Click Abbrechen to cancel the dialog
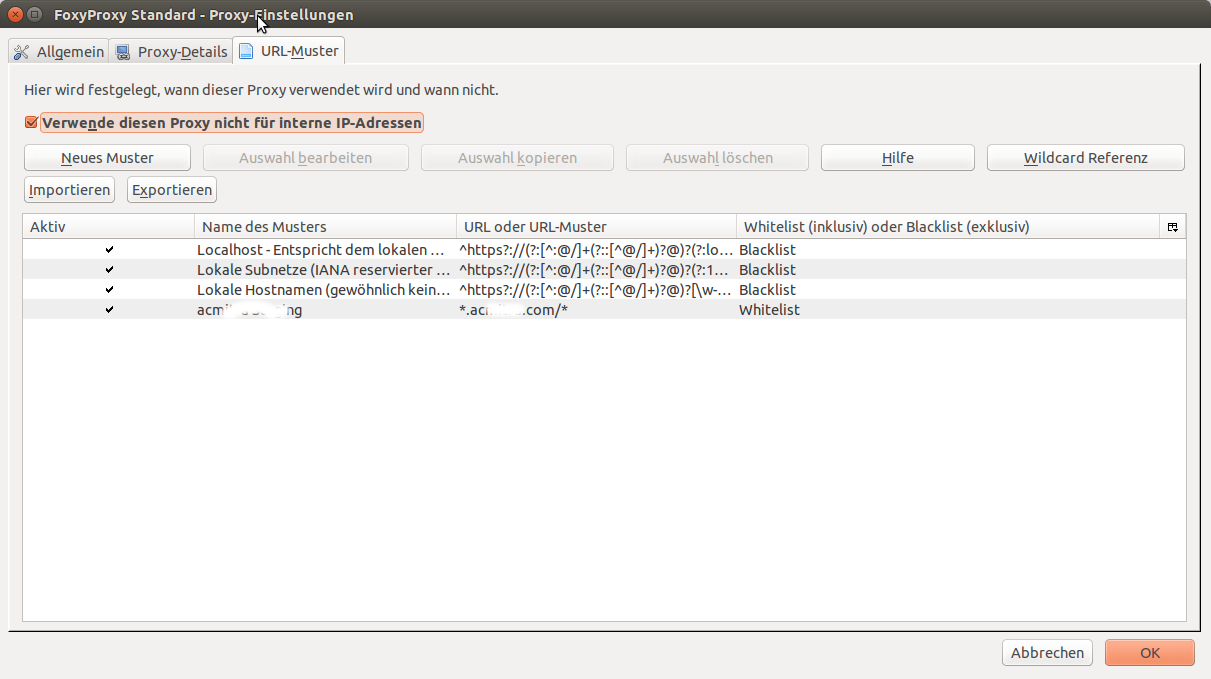 1047,653
